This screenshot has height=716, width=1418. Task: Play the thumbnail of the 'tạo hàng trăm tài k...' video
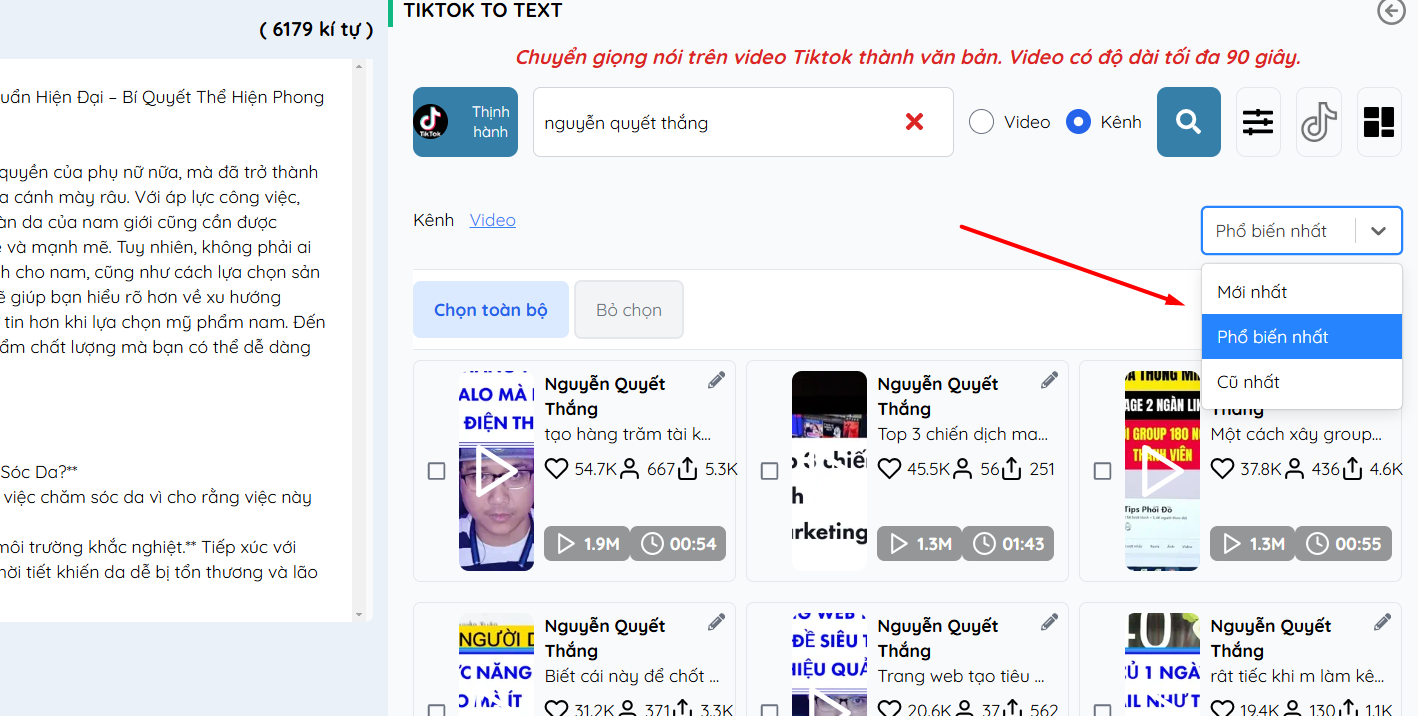496,471
